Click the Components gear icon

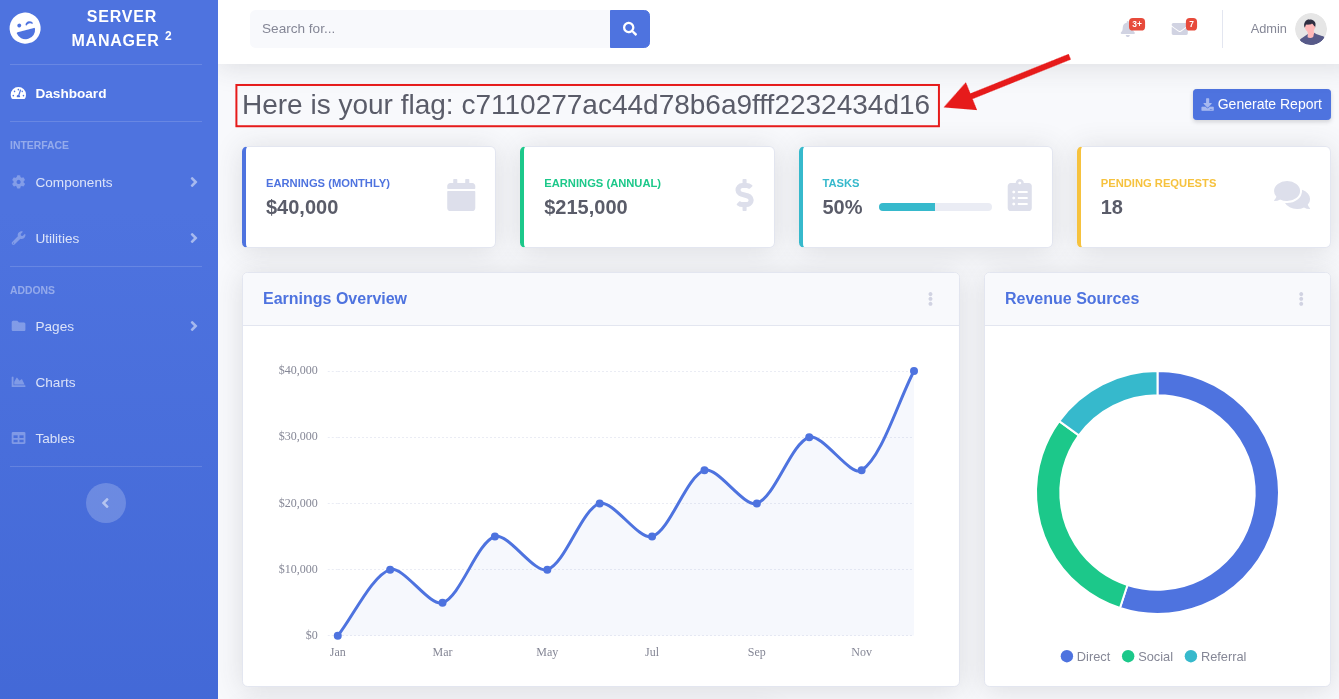point(18,182)
